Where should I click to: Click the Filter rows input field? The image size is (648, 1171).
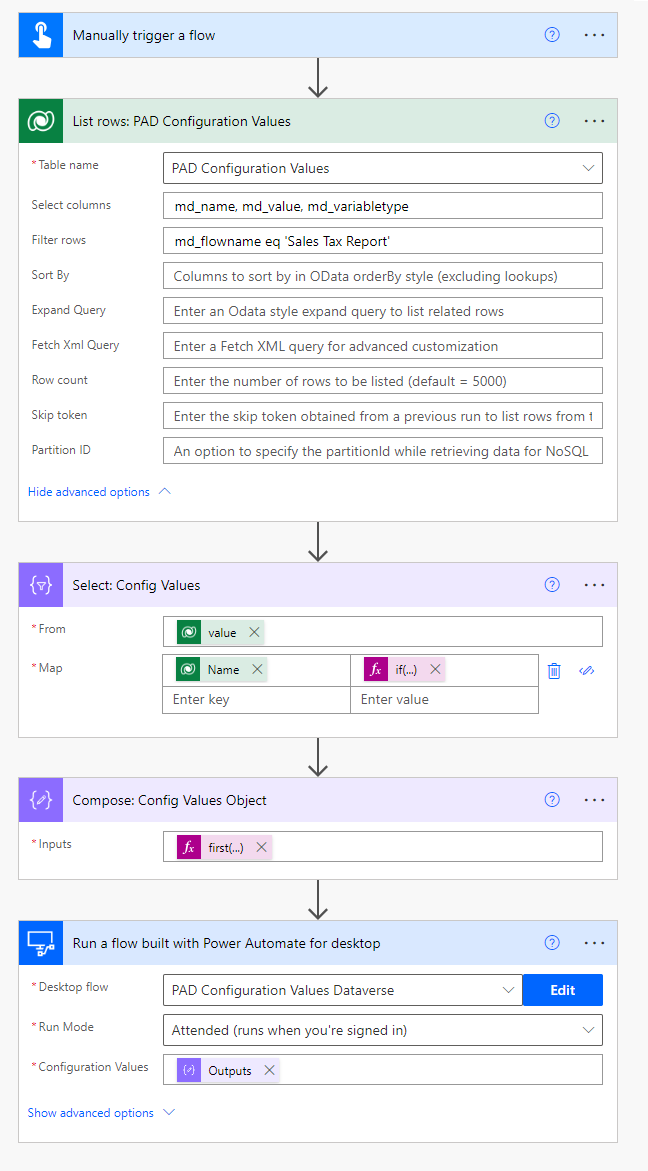tap(382, 241)
